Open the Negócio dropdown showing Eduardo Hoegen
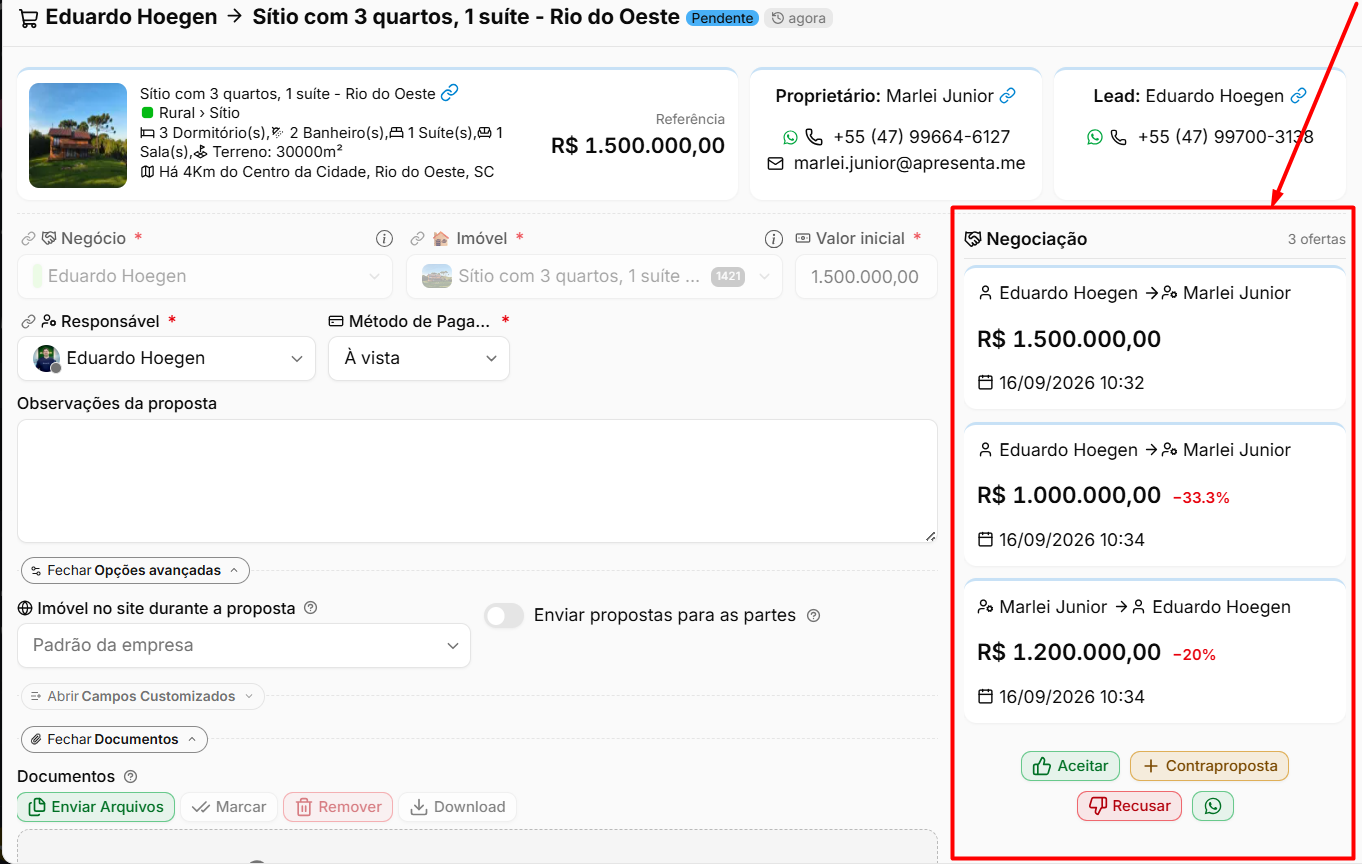Image resolution: width=1362 pixels, height=864 pixels. (205, 276)
